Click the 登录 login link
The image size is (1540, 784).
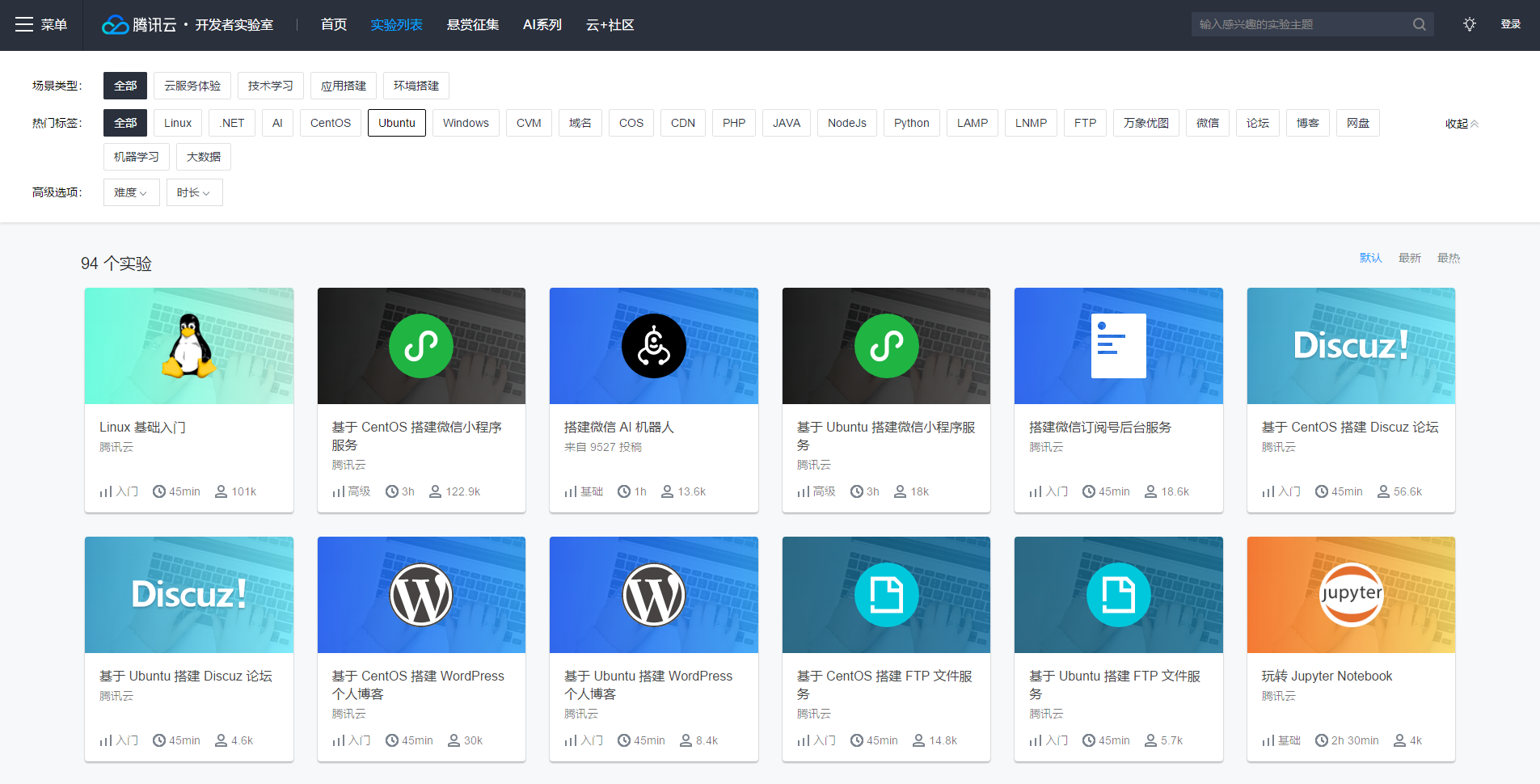coord(1511,24)
